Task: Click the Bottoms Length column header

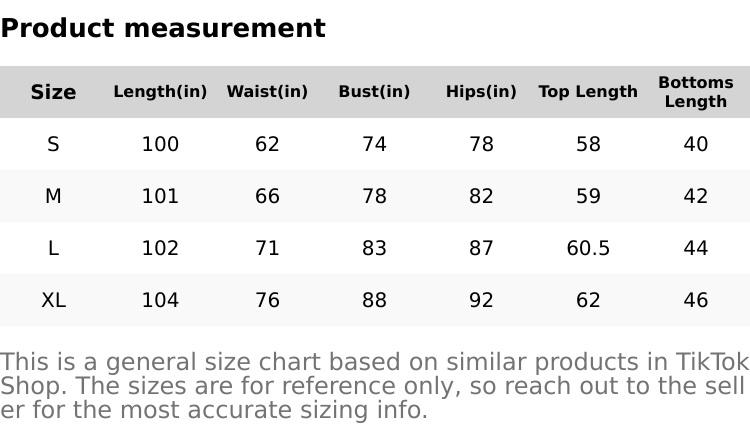Action: pos(695,92)
